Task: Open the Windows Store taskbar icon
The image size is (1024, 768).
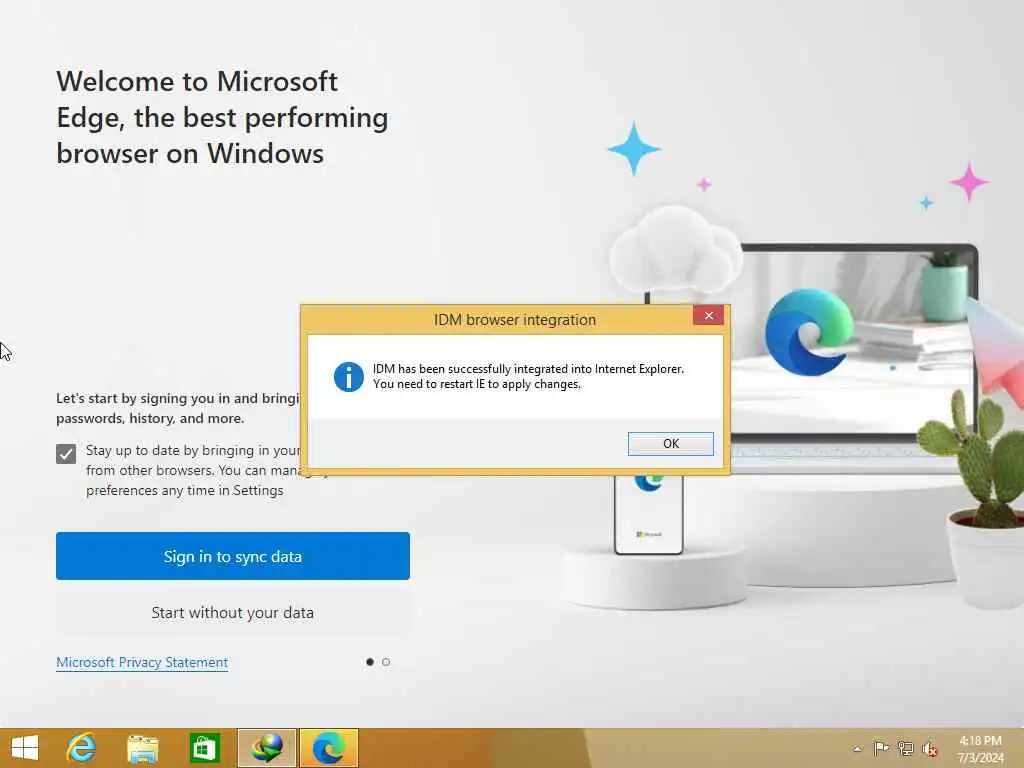Action: (204, 748)
